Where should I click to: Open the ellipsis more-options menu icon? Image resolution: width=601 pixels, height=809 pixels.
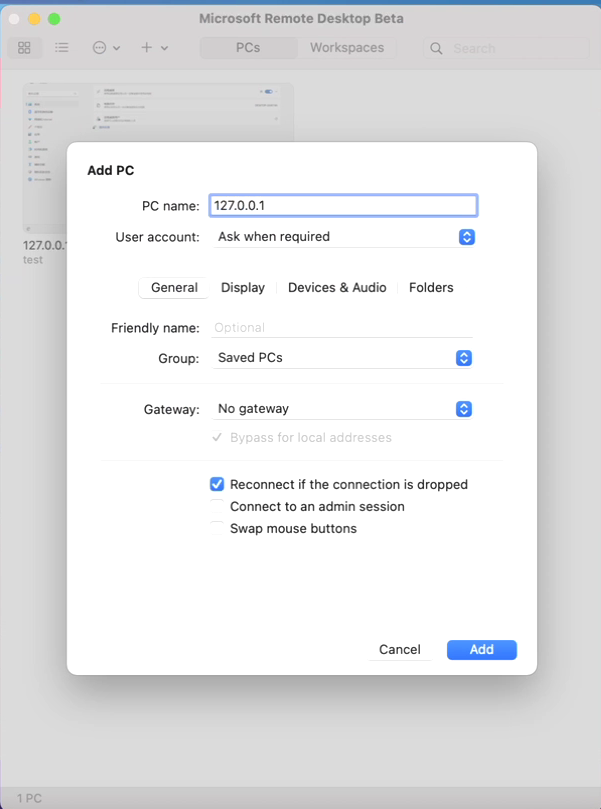[99, 48]
